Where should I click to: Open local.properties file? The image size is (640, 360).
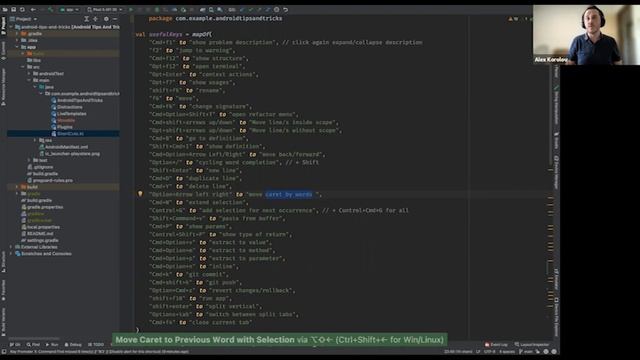(x=40, y=227)
